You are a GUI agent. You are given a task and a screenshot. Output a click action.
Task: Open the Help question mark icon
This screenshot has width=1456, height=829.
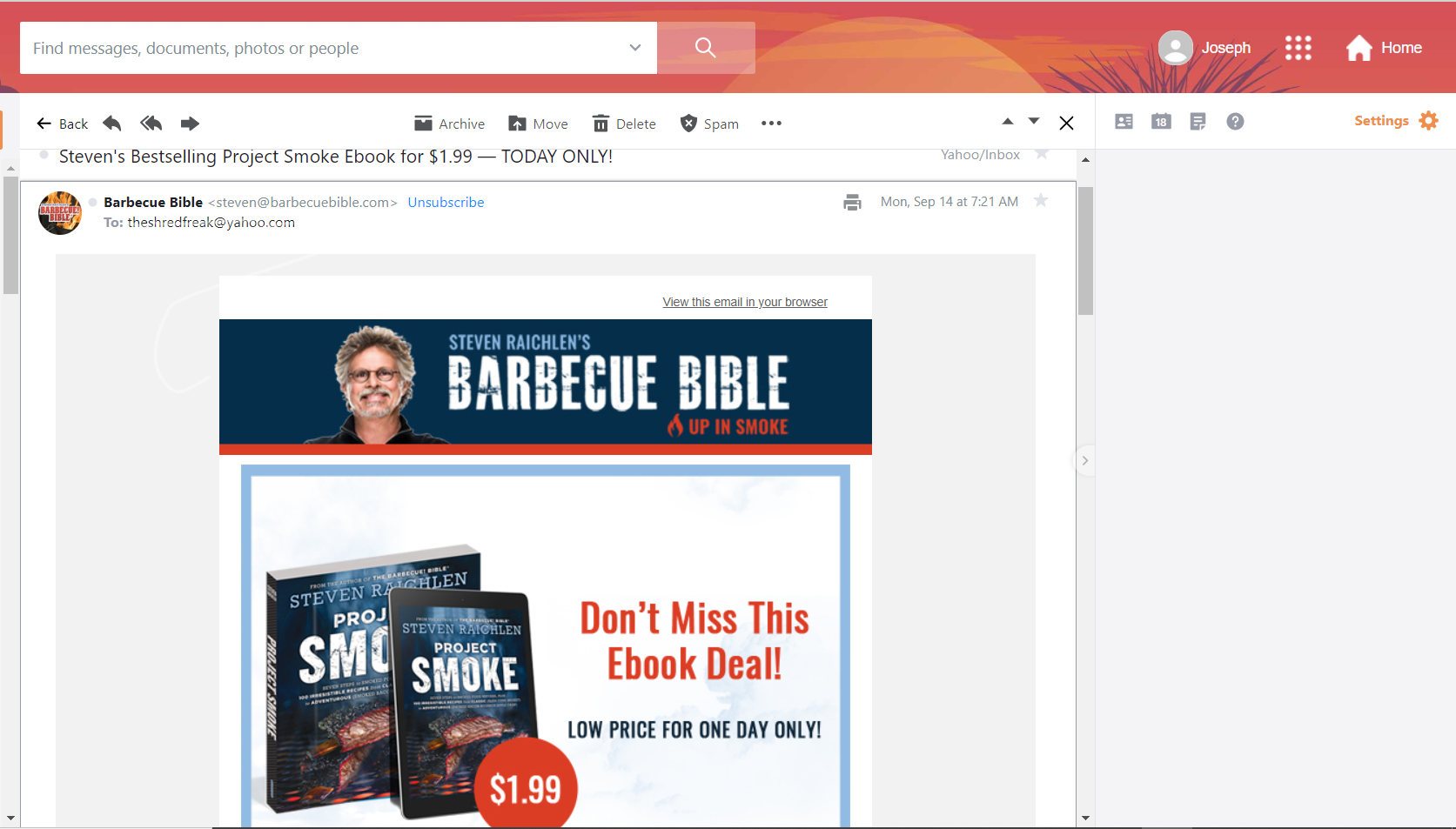click(x=1235, y=122)
